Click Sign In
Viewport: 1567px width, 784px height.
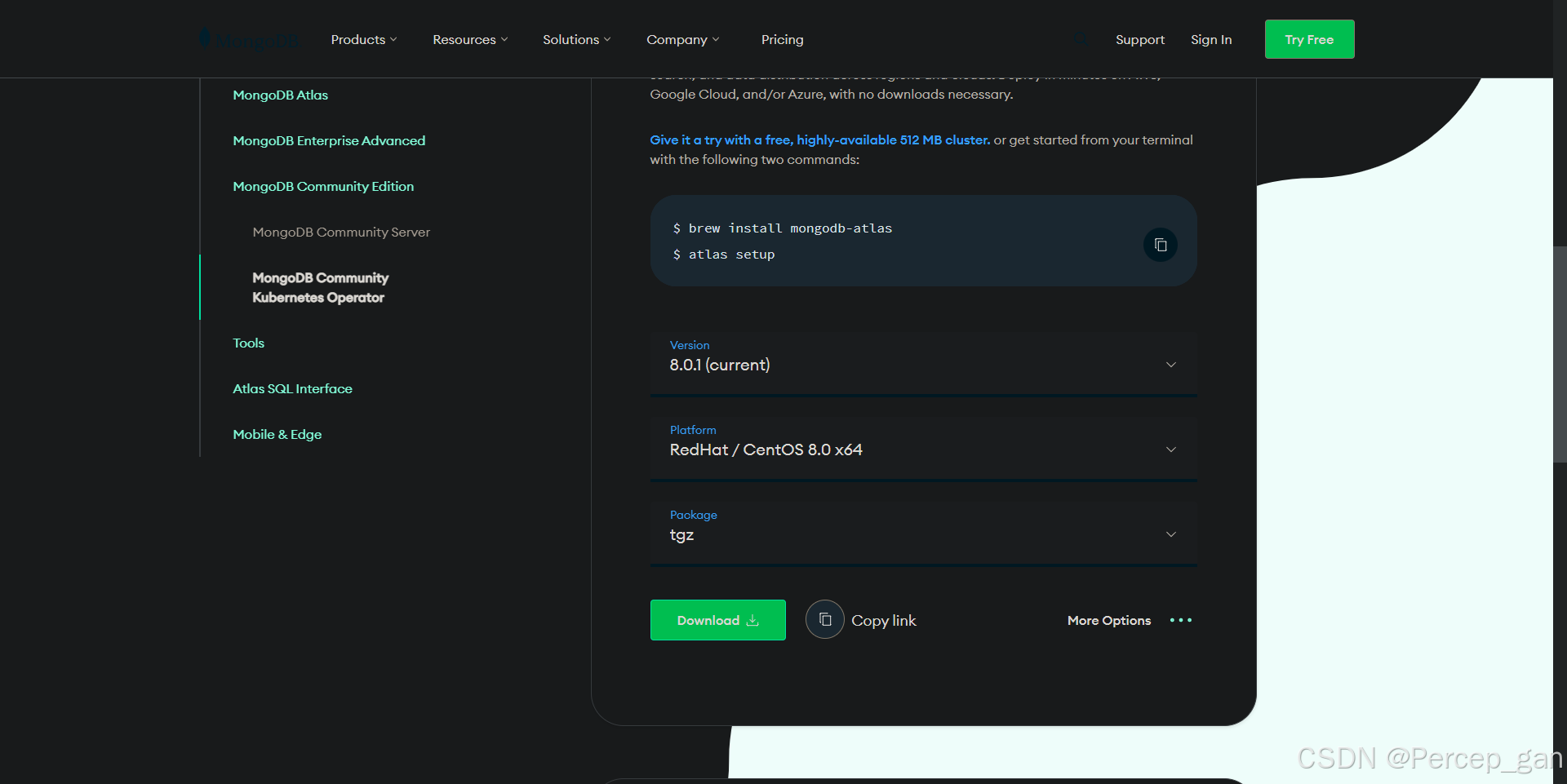[x=1211, y=39]
